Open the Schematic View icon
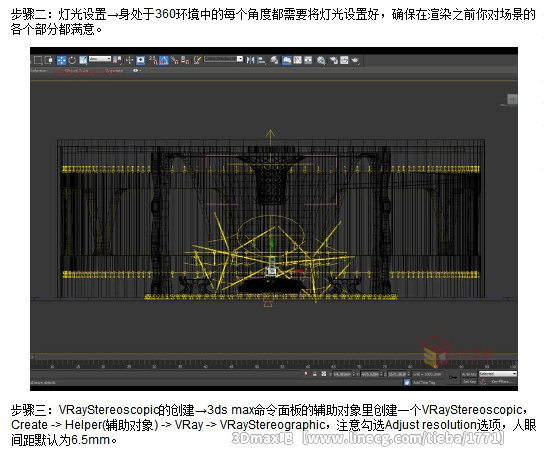The image size is (544, 457). pos(308,60)
